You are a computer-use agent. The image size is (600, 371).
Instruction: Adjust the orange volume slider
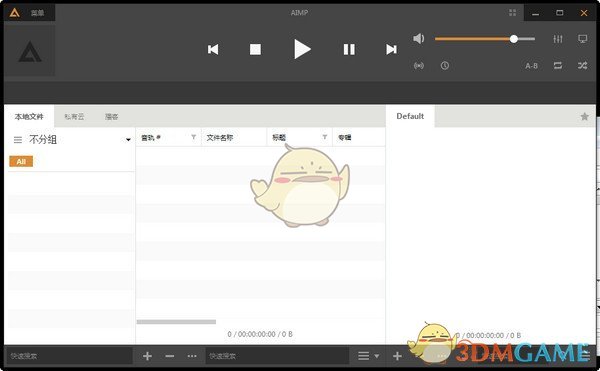pos(485,39)
